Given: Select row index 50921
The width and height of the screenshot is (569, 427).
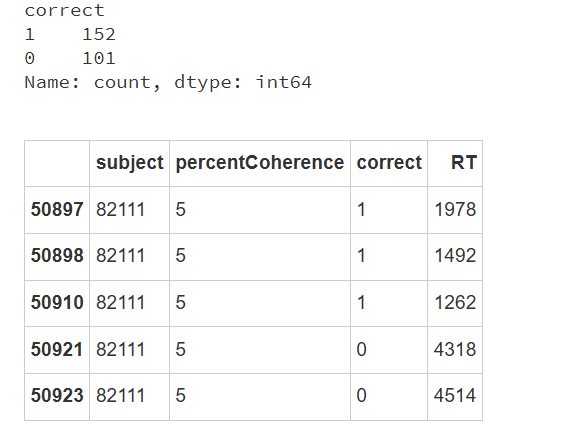Looking at the screenshot, I should click(x=57, y=349).
